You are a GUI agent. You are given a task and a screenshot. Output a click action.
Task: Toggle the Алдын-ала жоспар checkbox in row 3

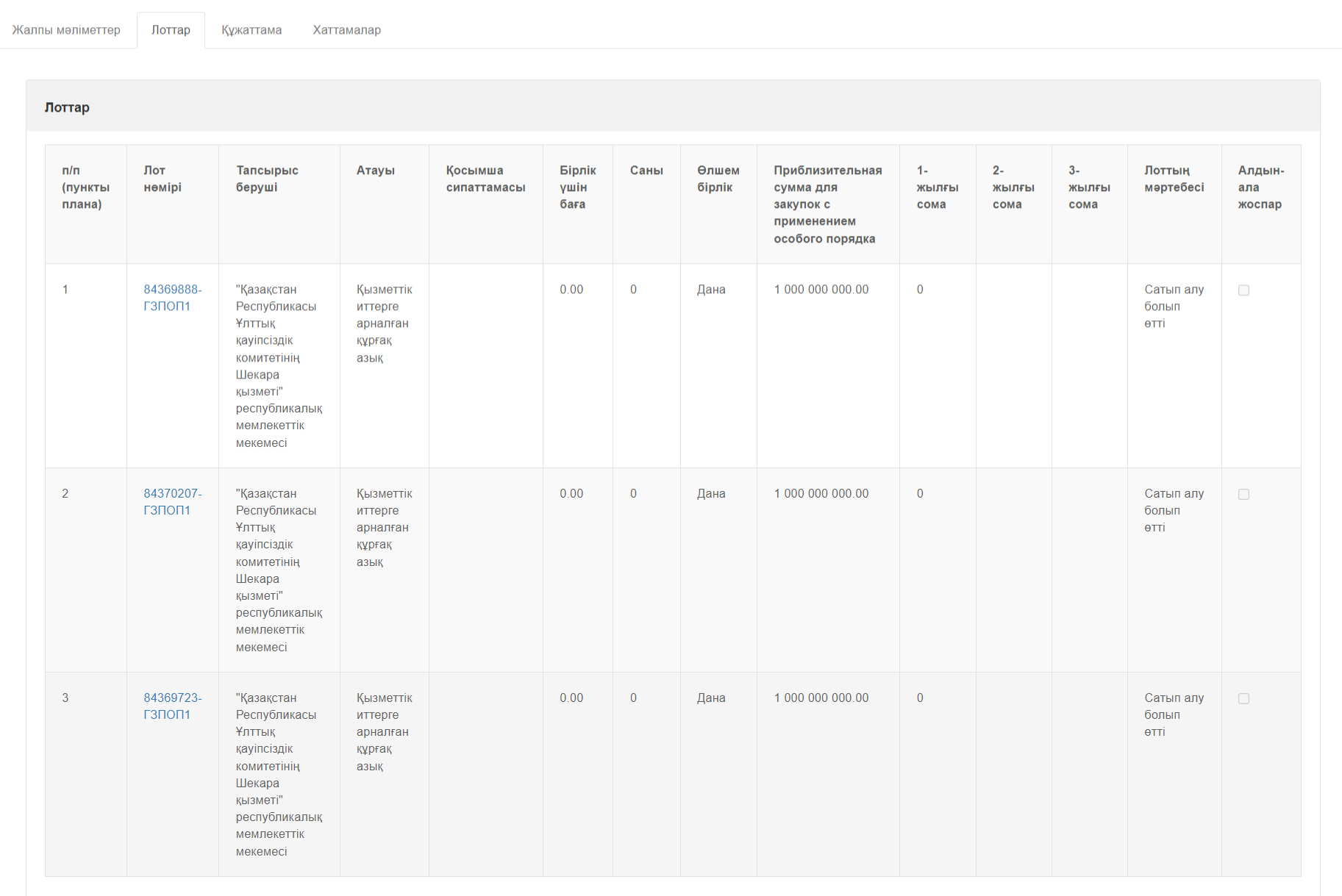[1243, 699]
